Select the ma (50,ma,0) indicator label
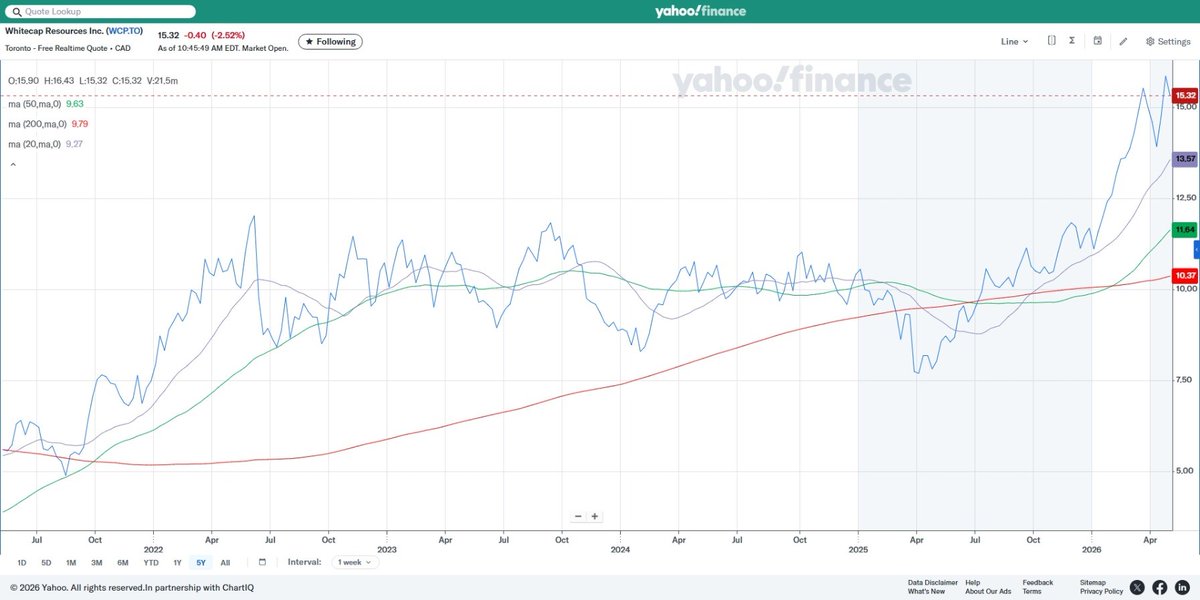1200x600 pixels. click(35, 103)
